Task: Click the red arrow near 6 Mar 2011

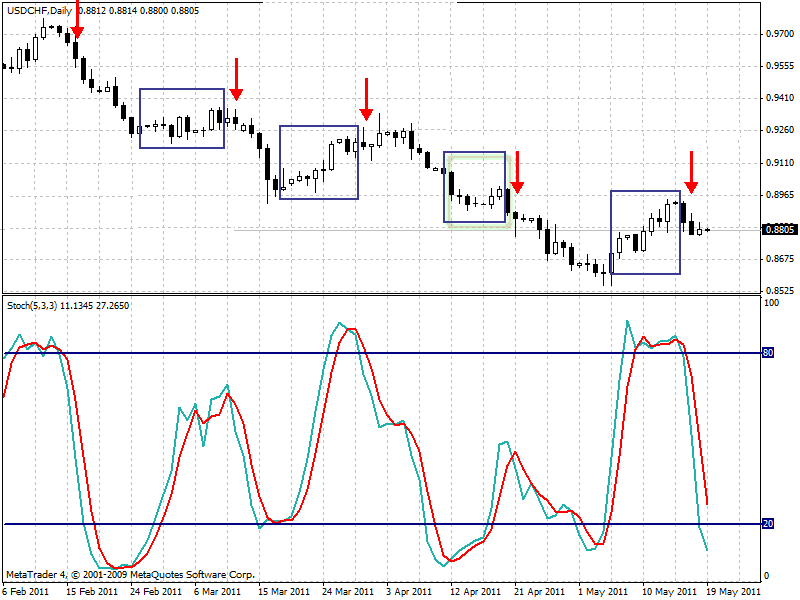Action: click(236, 79)
